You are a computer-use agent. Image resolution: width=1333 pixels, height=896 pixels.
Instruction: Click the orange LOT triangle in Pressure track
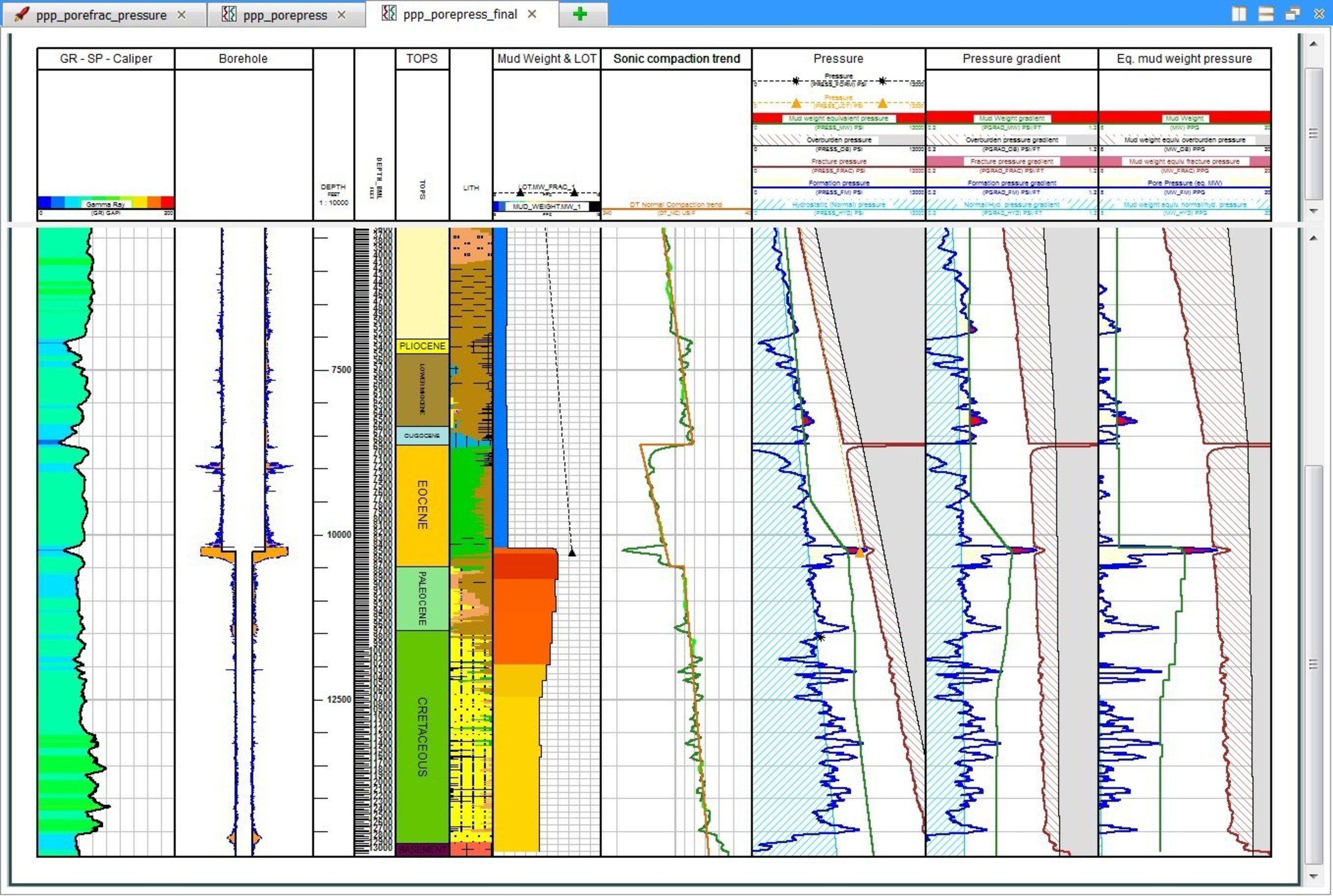[x=860, y=552]
